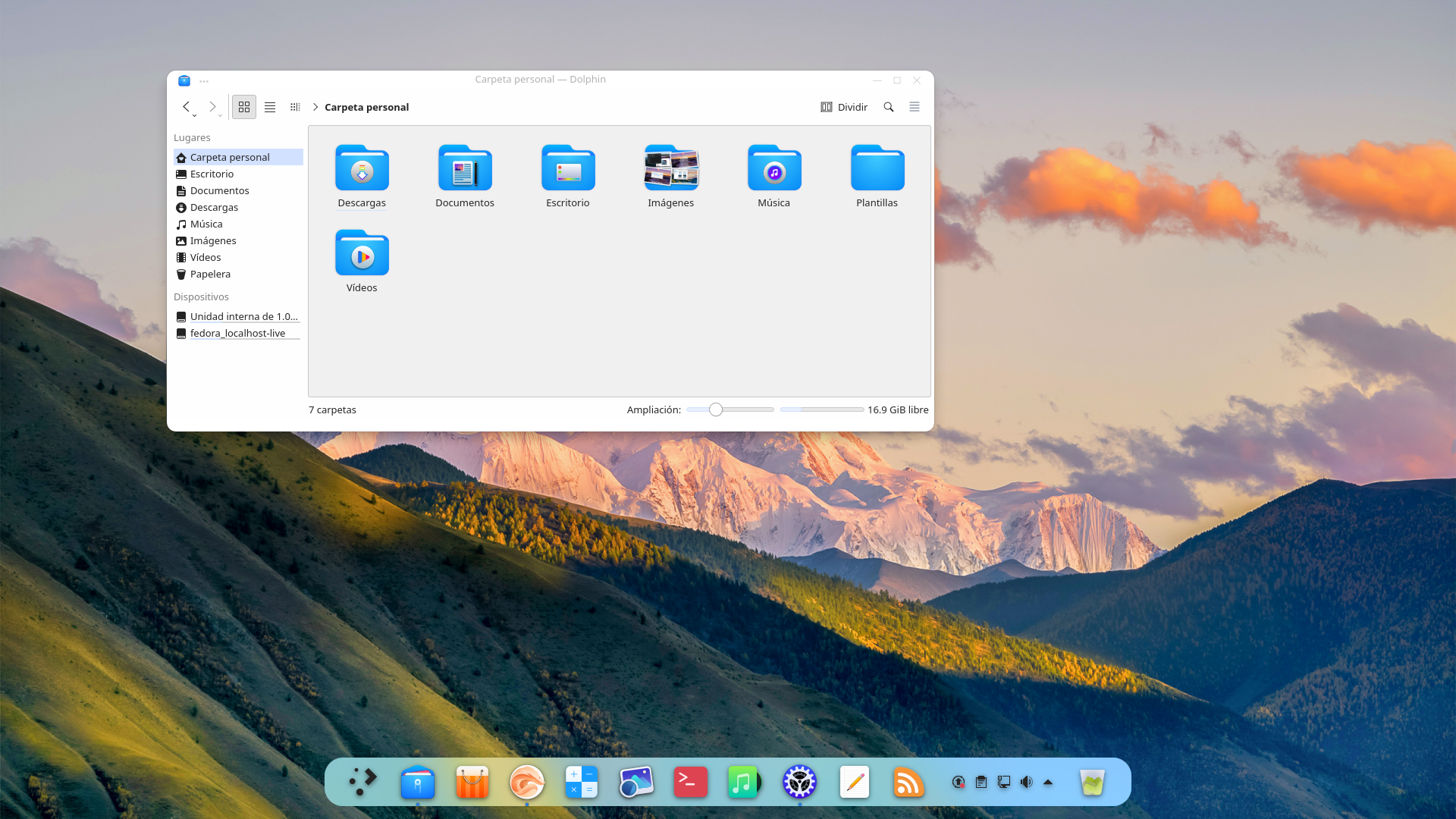Image resolution: width=1456 pixels, height=819 pixels.
Task: Click the Ampliación zoom slider handle
Action: 716,409
